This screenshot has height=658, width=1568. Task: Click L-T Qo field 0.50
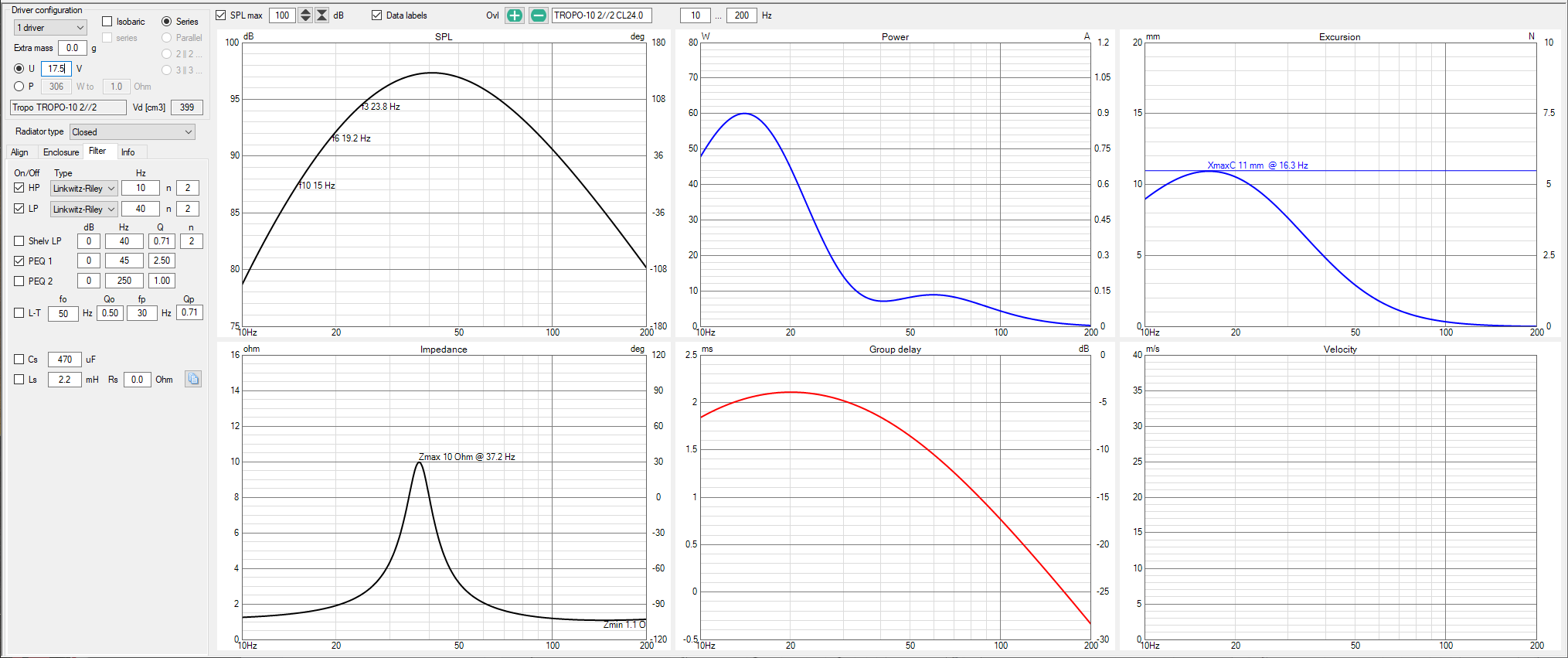coord(111,313)
